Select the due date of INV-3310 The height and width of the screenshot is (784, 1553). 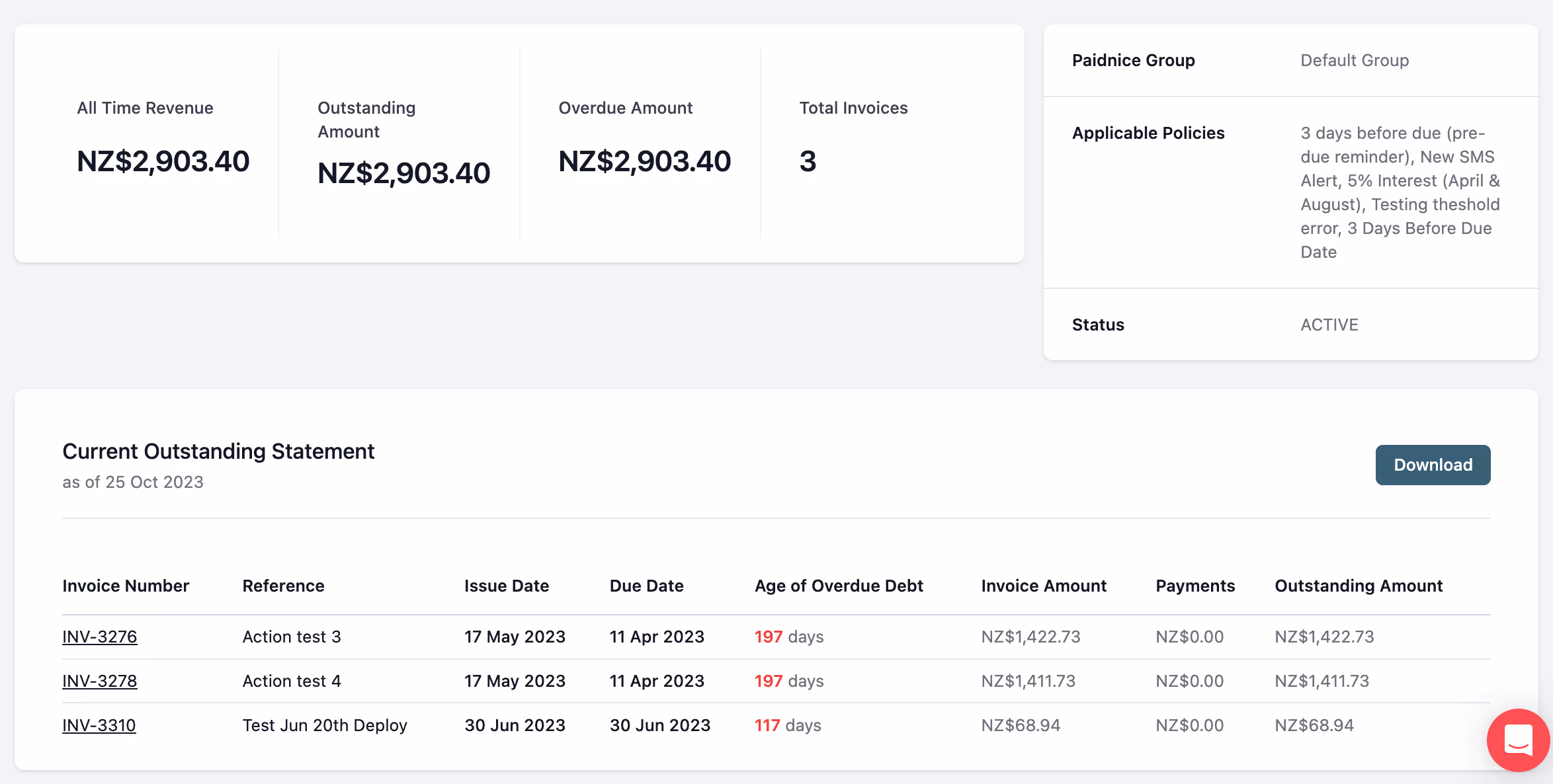coord(660,725)
